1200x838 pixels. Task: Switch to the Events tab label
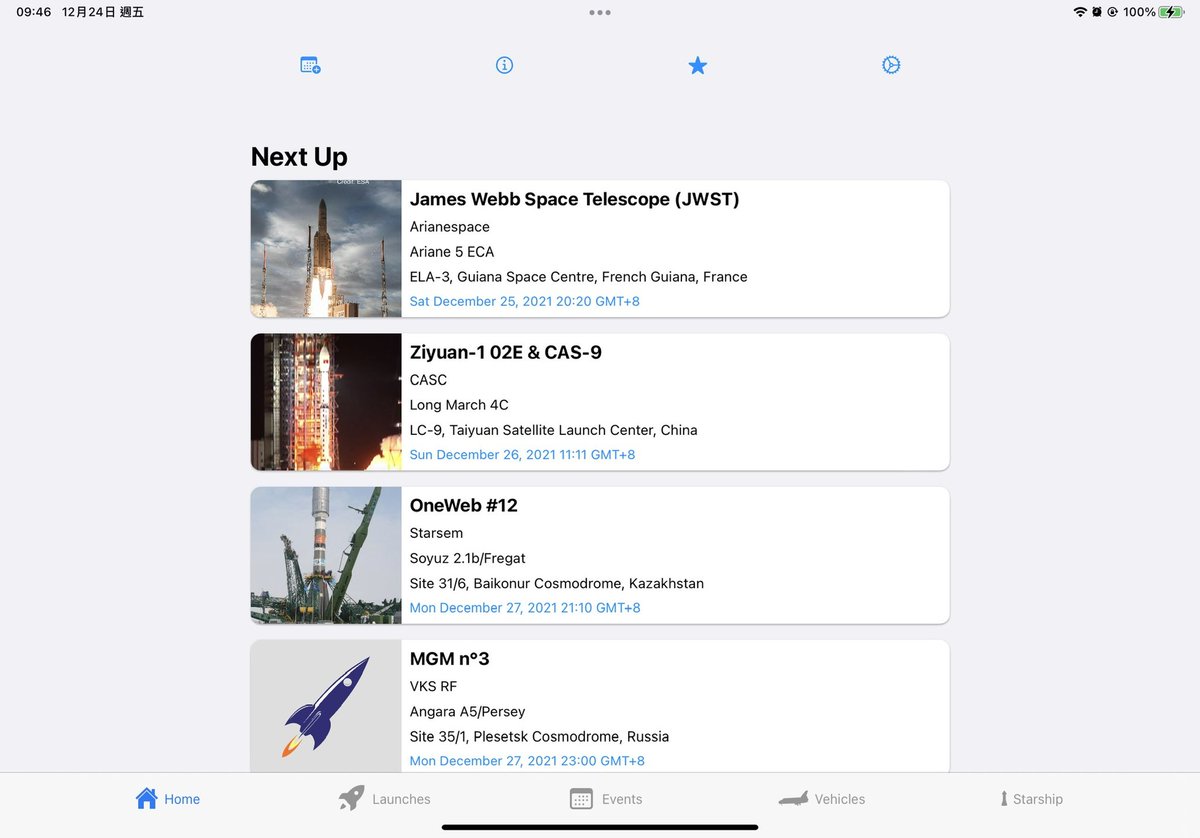click(622, 799)
